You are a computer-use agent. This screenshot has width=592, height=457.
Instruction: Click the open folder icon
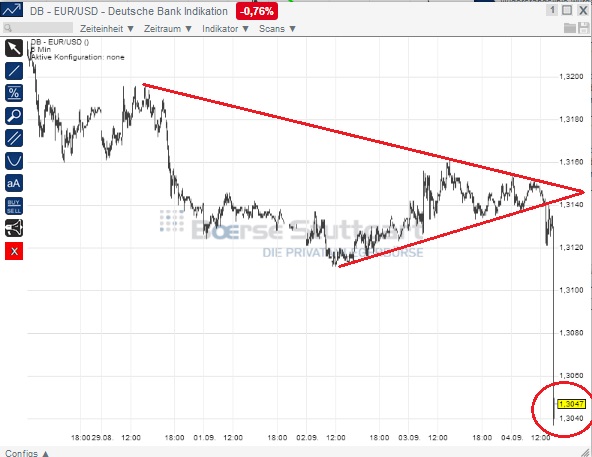tap(570, 28)
